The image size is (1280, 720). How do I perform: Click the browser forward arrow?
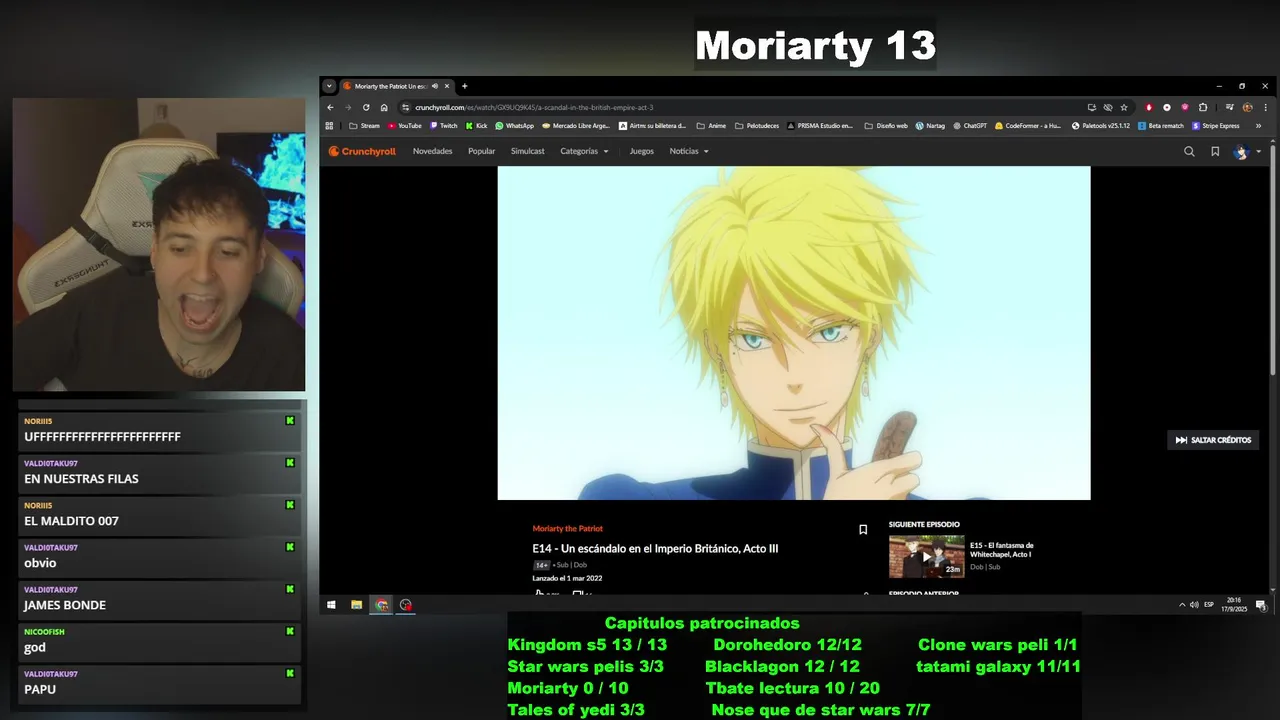point(348,107)
